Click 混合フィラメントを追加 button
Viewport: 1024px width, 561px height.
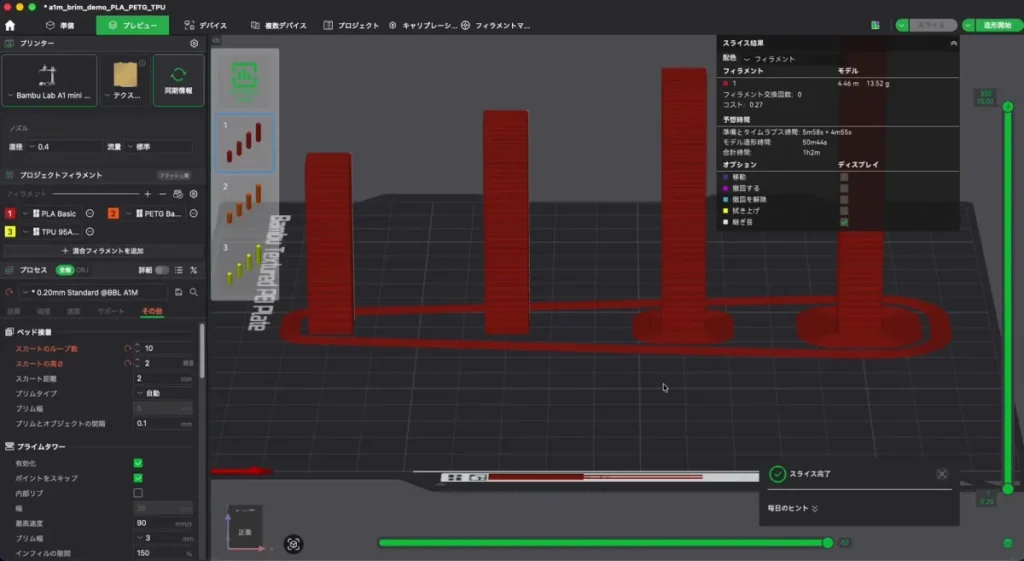coord(103,251)
